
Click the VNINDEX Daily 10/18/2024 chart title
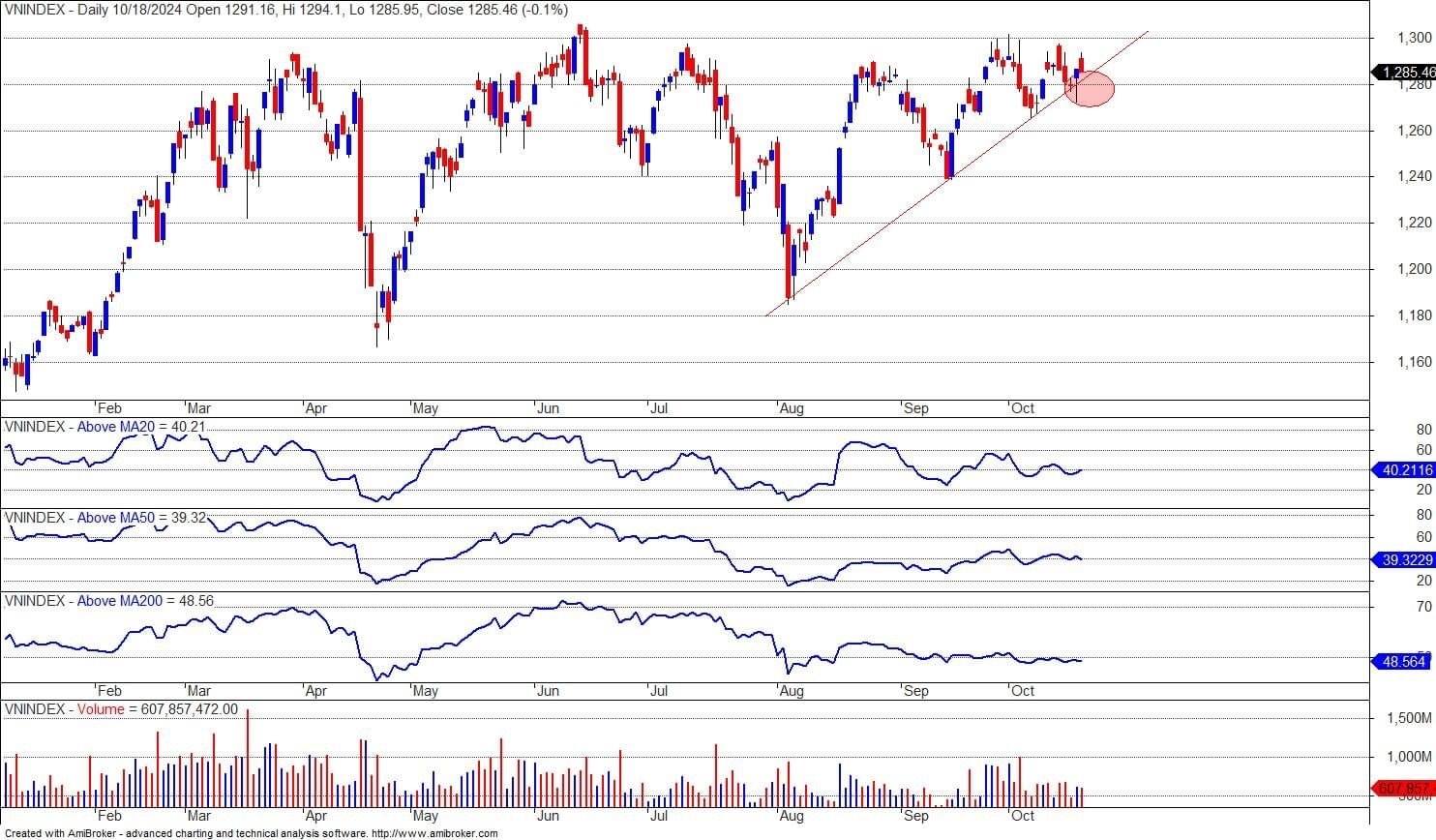(x=286, y=10)
